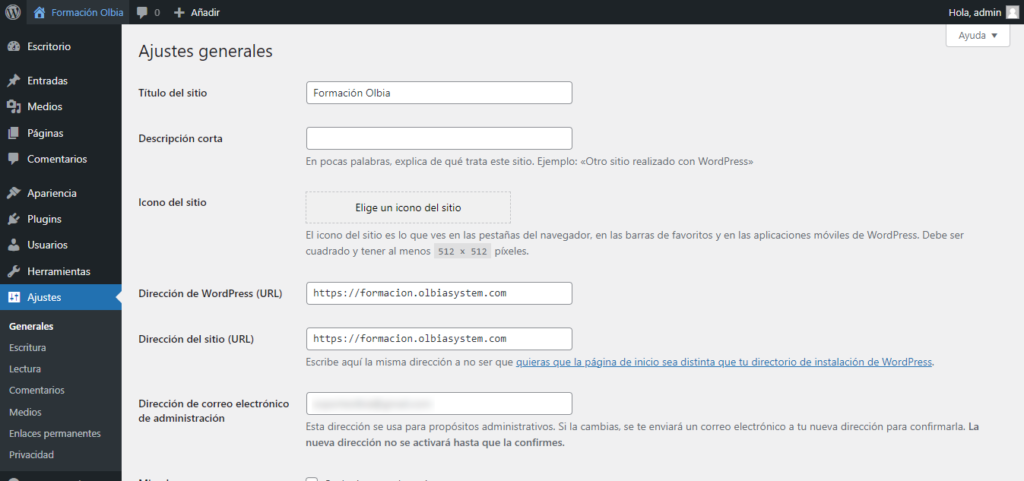The height and width of the screenshot is (481, 1024).
Task: Click the Ajustes generales heading
Action: pos(206,52)
